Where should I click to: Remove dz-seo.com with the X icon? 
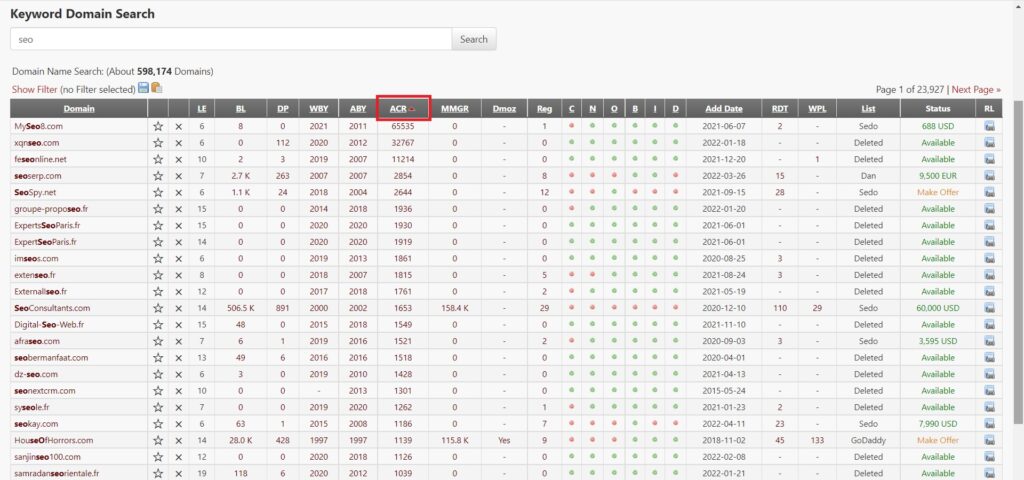(x=178, y=374)
